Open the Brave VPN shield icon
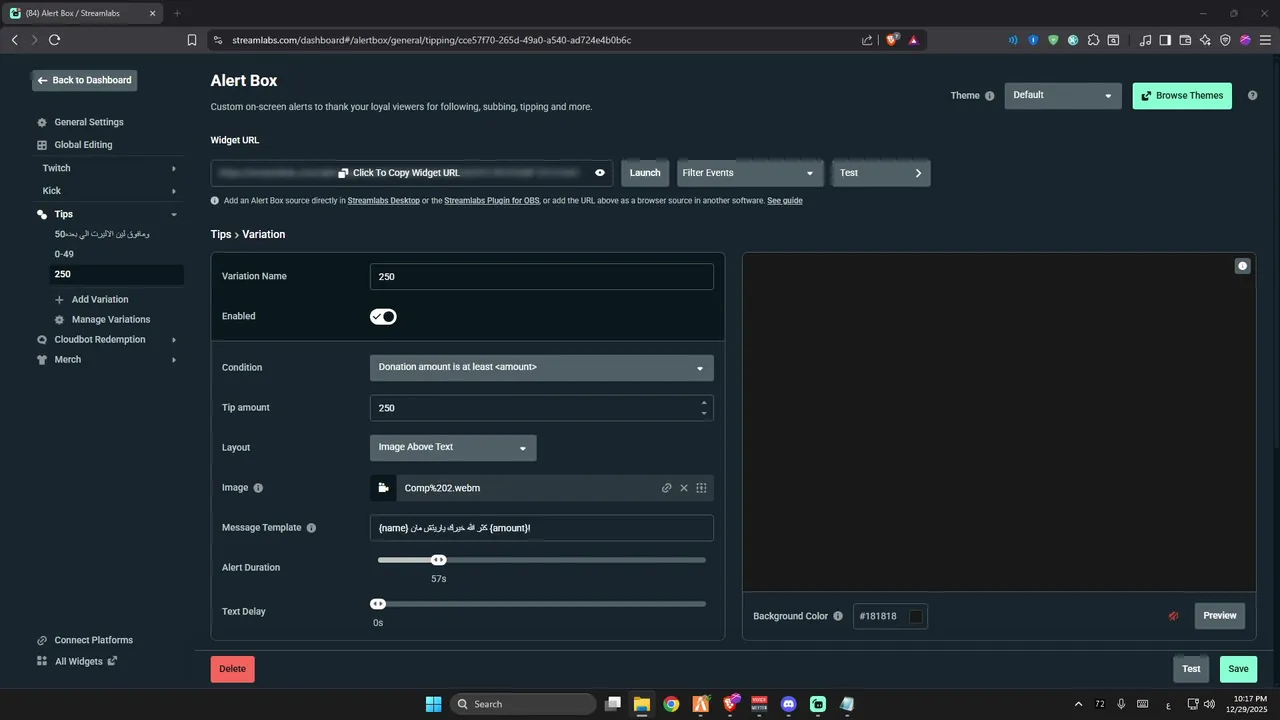 pos(1225,40)
